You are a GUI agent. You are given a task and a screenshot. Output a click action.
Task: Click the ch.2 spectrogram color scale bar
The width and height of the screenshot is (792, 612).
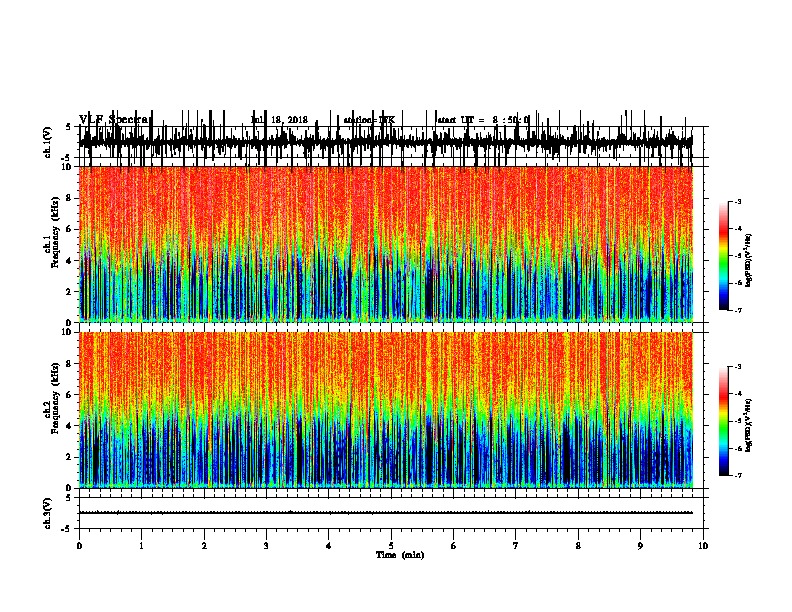[x=723, y=421]
